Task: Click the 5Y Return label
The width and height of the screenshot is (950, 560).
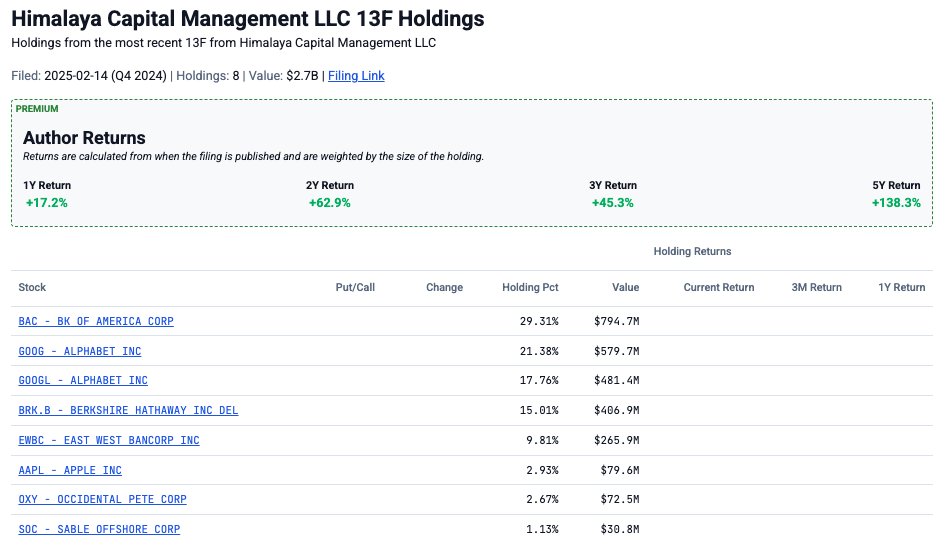Action: tap(896, 185)
